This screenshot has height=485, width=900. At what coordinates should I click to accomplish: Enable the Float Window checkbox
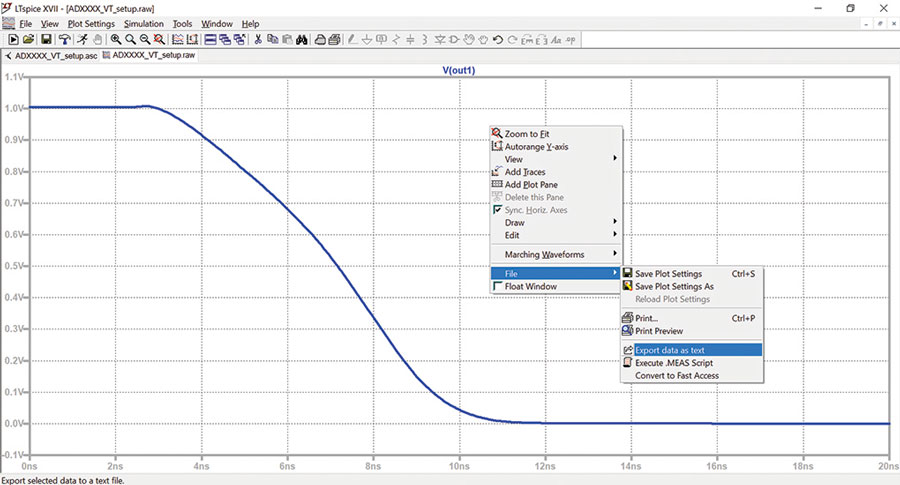click(497, 286)
